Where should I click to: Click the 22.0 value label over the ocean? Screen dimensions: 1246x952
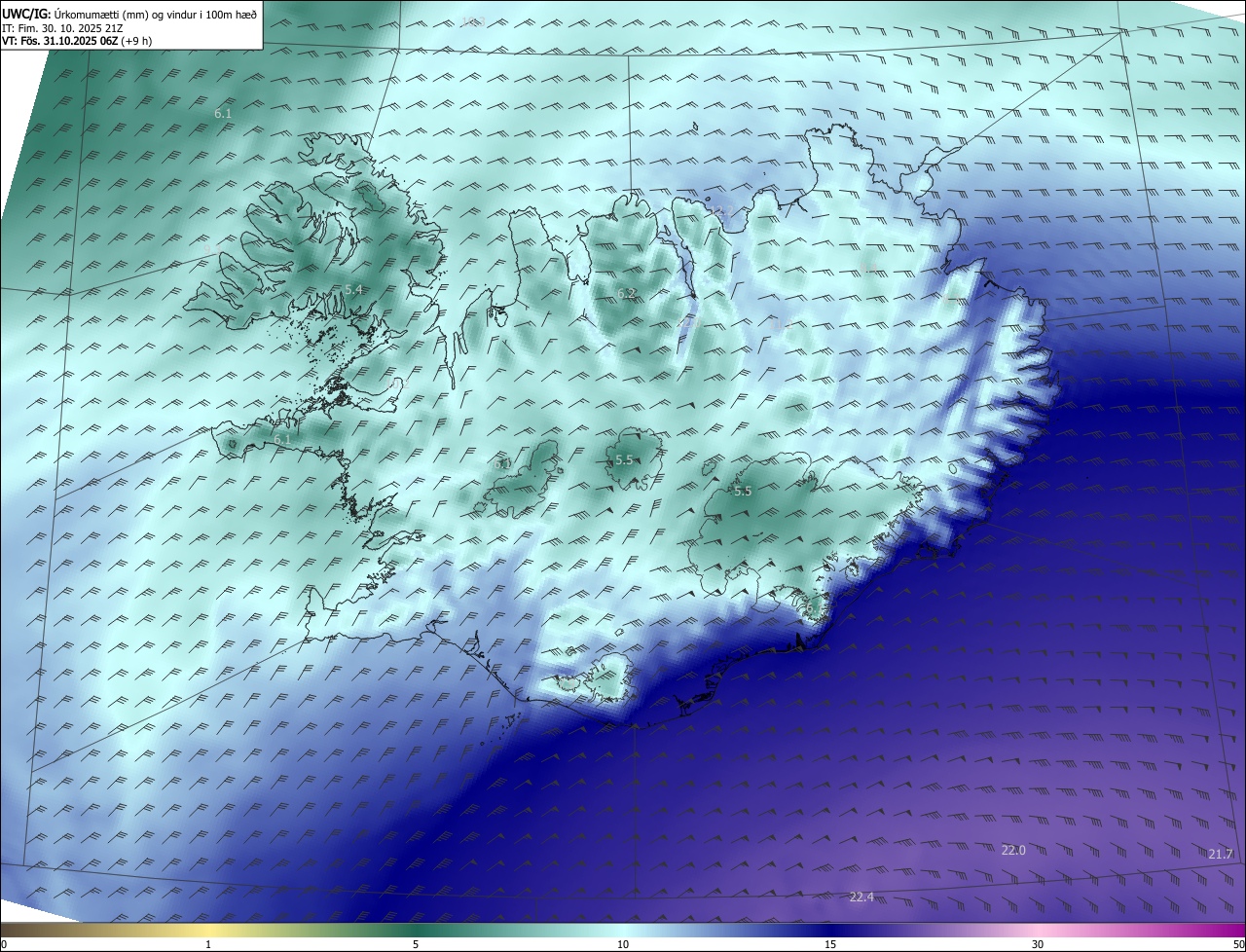(x=1013, y=850)
